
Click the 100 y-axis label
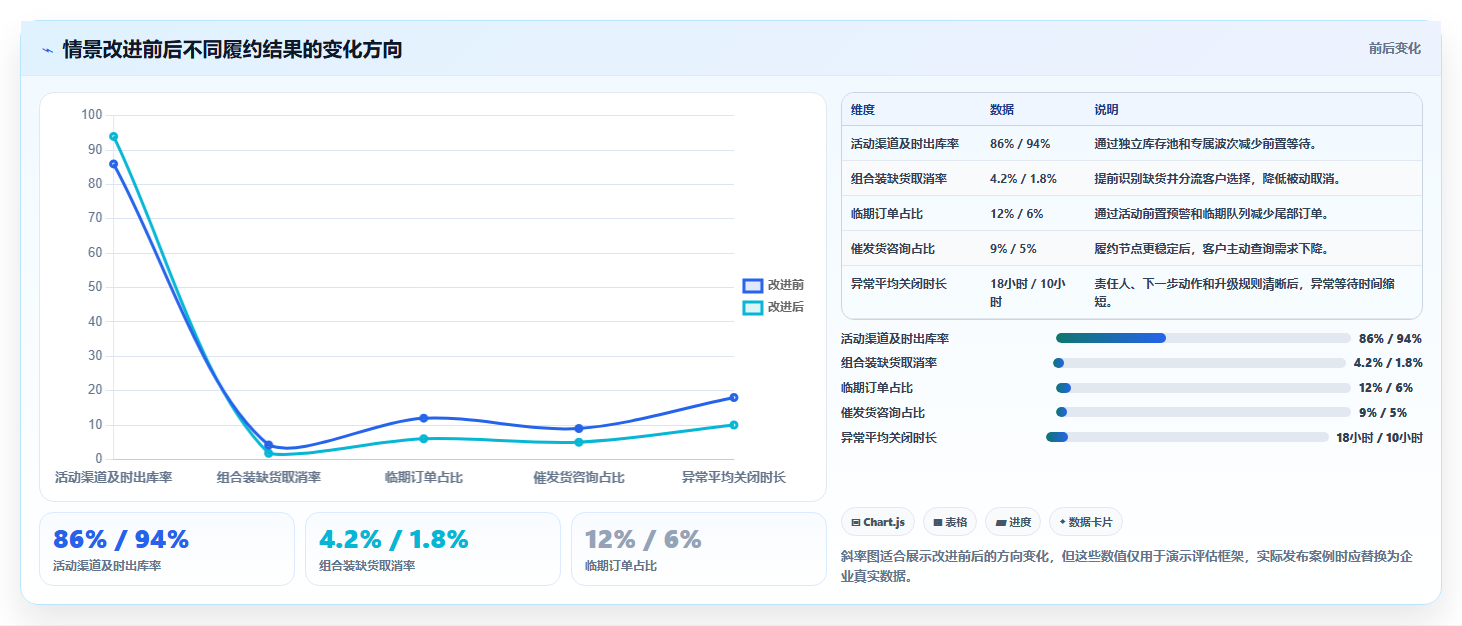coord(92,115)
